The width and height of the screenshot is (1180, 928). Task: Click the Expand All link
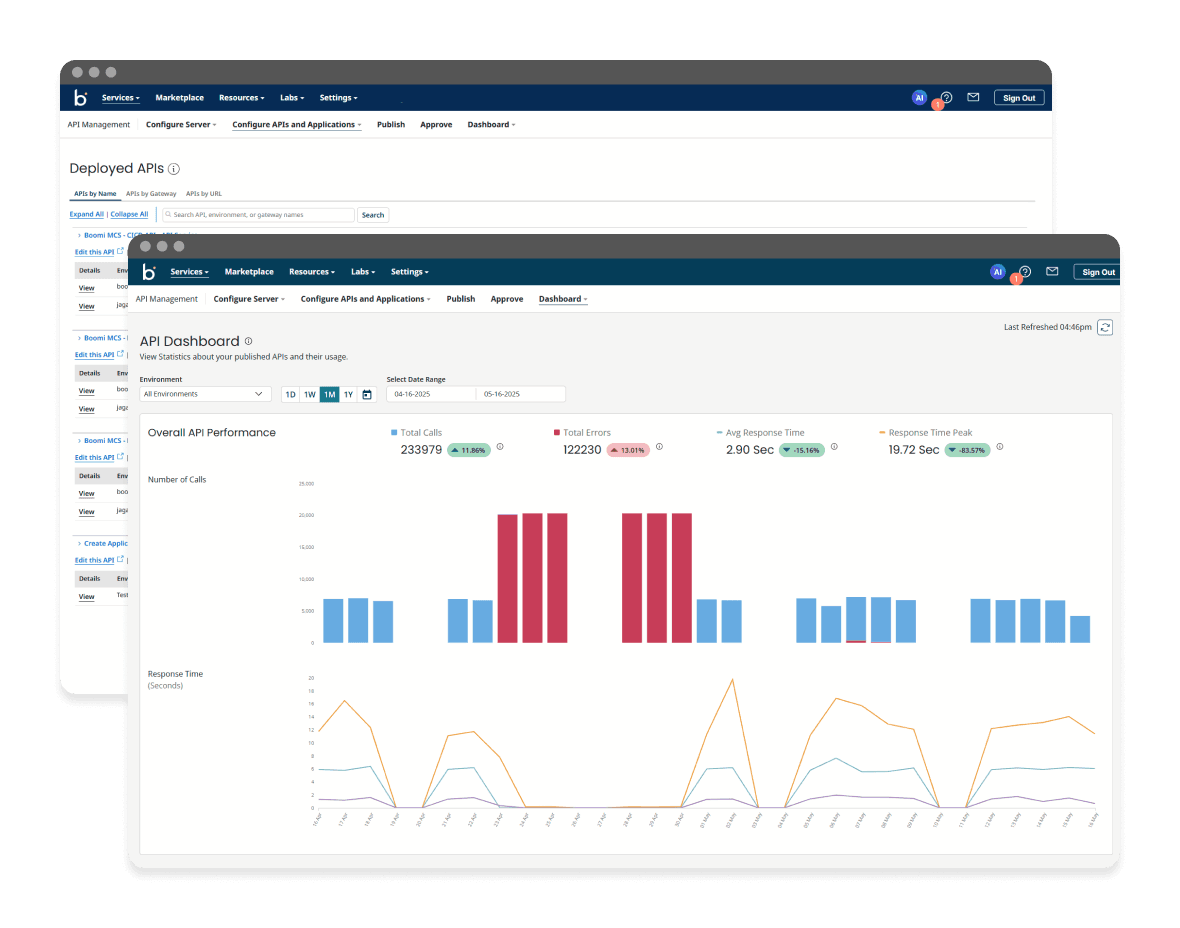click(86, 214)
